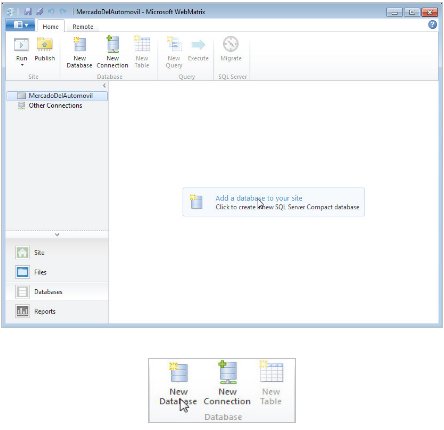Open the Site workspace

coord(57,253)
